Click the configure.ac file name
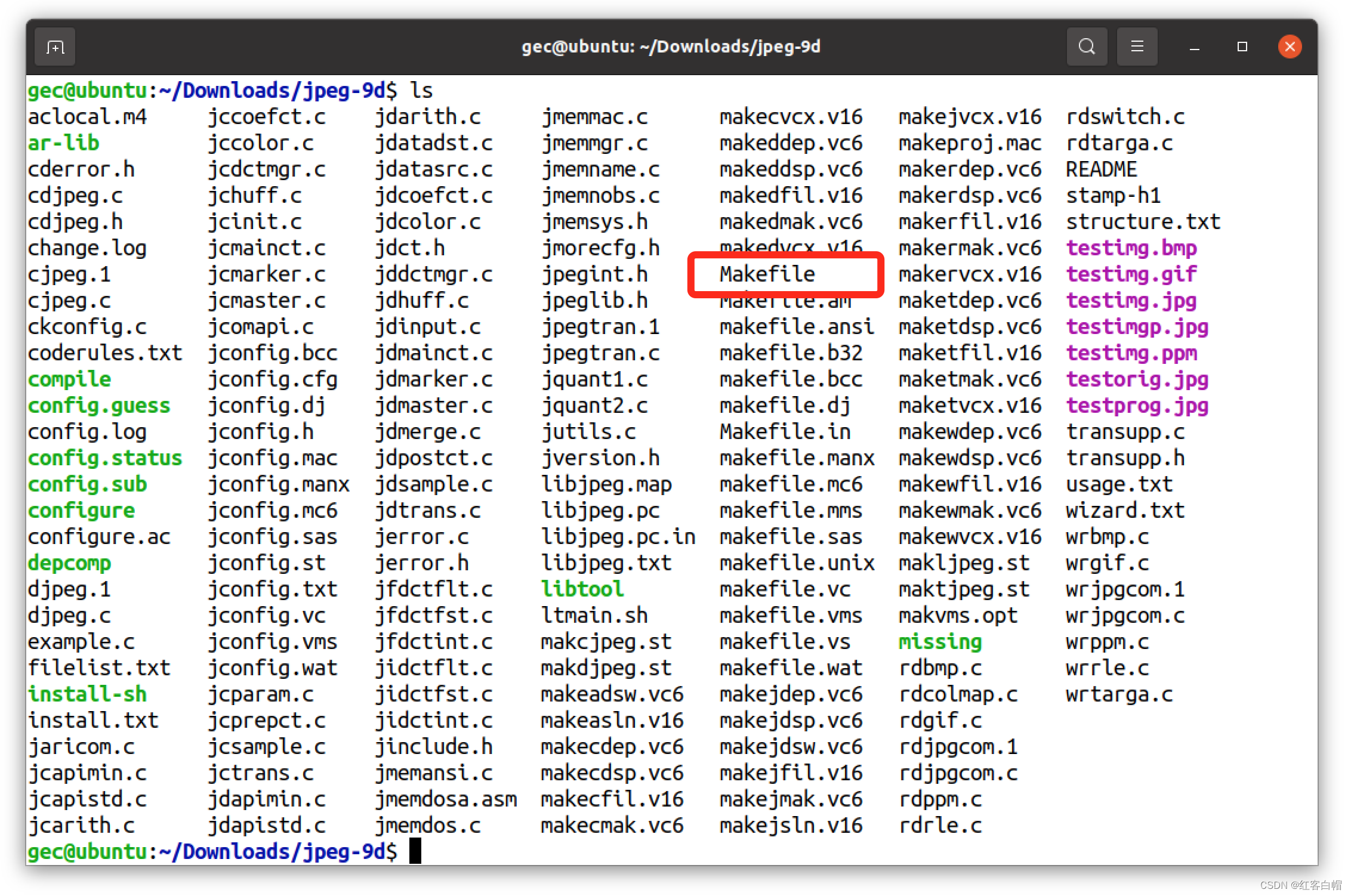The height and width of the screenshot is (896, 1351). (x=99, y=537)
